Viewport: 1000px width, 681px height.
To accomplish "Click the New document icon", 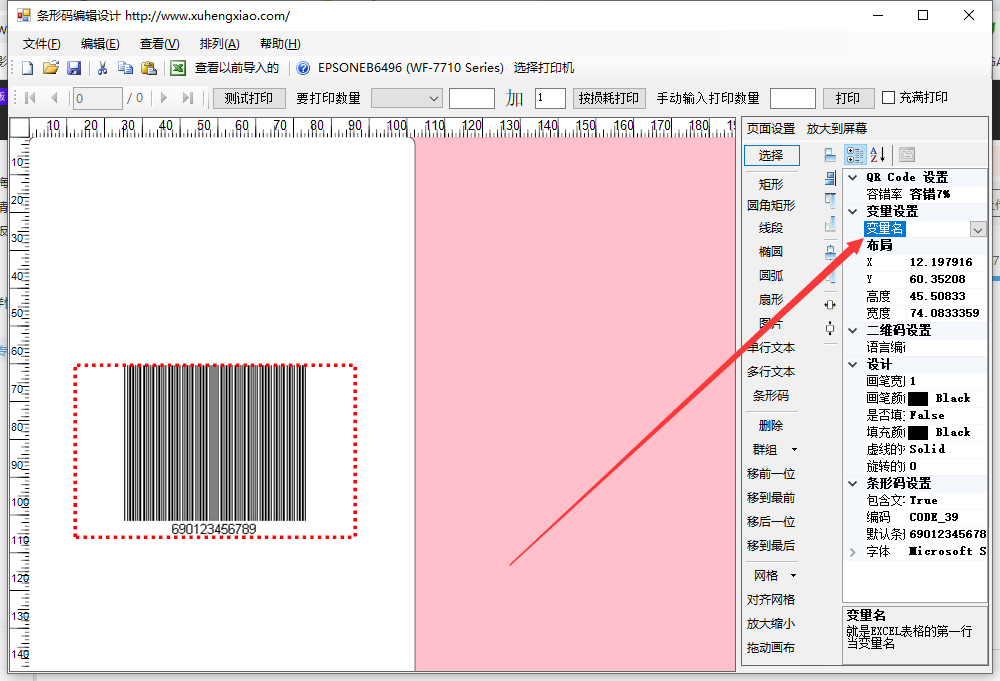I will (x=28, y=68).
